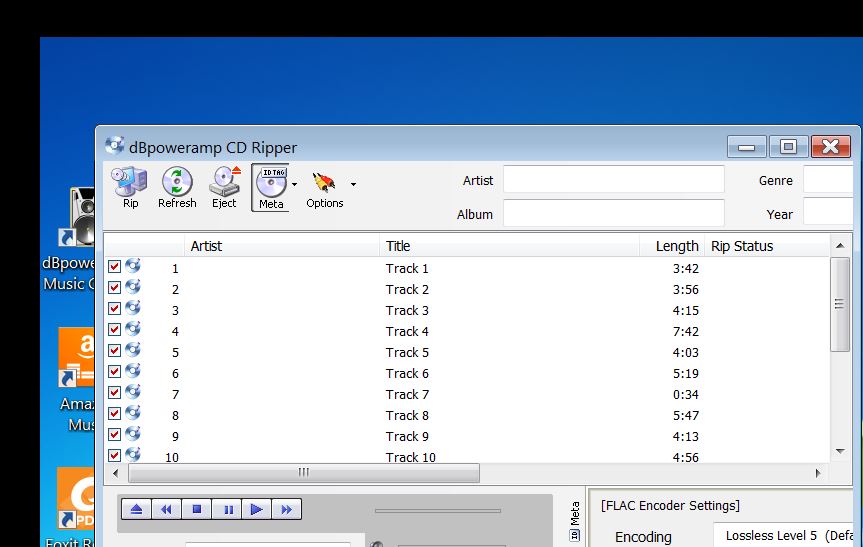Screen dimensions: 863x547
Task: Eject the CD using the toolbar
Action: click(x=224, y=187)
